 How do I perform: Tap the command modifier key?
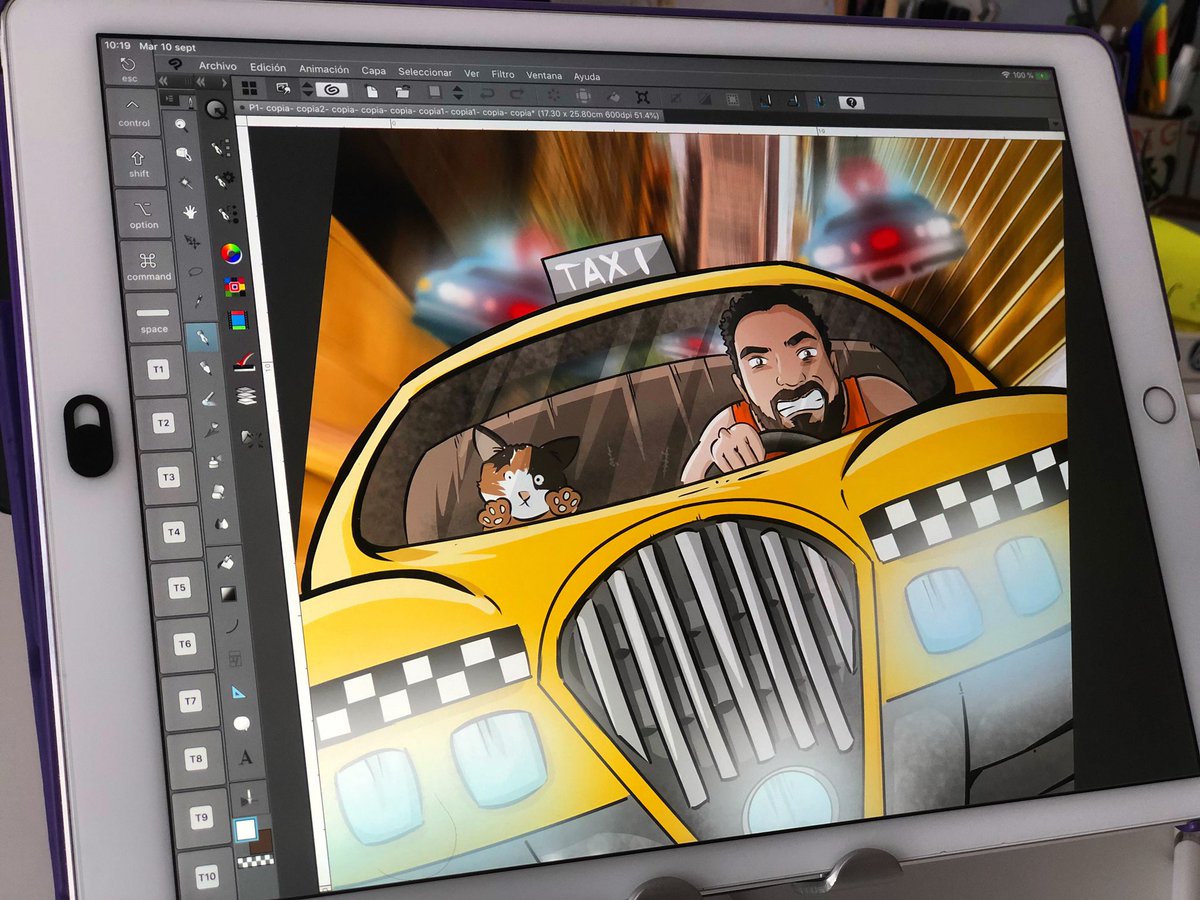coord(148,266)
